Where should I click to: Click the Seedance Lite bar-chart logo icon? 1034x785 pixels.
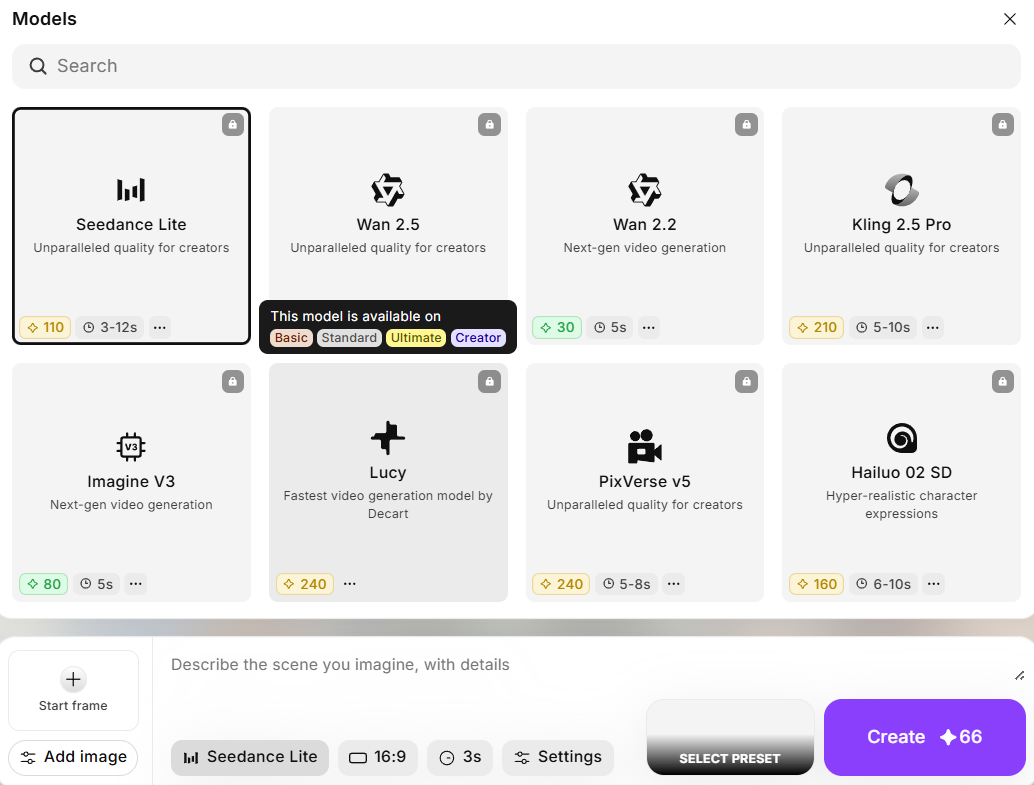pyautogui.click(x=131, y=190)
